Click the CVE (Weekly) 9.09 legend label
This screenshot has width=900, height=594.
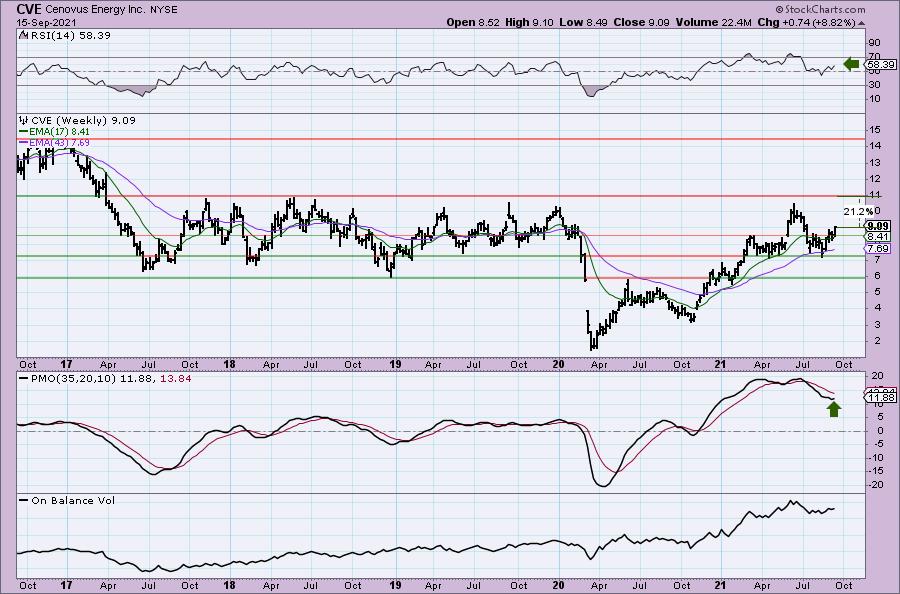[x=83, y=120]
